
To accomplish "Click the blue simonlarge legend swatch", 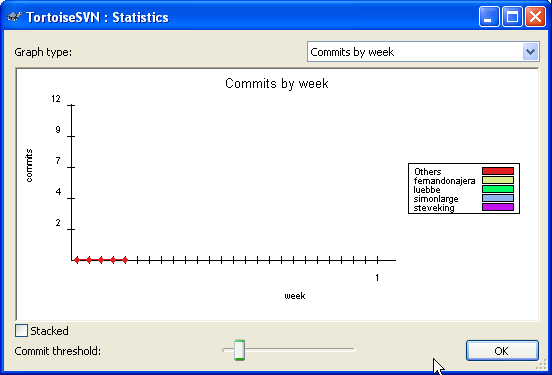I will click(498, 198).
